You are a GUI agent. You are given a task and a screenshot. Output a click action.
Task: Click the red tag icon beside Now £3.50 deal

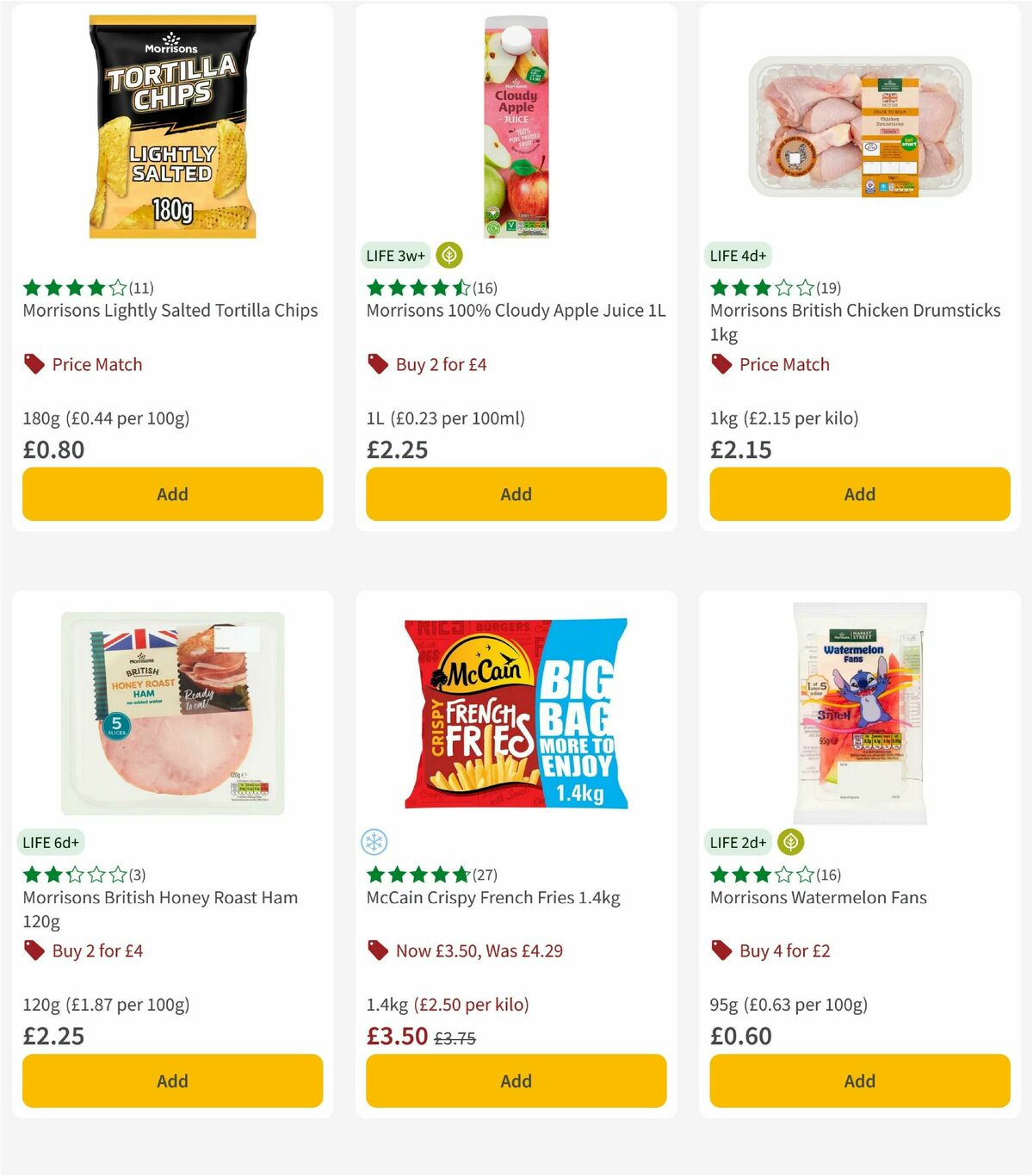(x=377, y=950)
